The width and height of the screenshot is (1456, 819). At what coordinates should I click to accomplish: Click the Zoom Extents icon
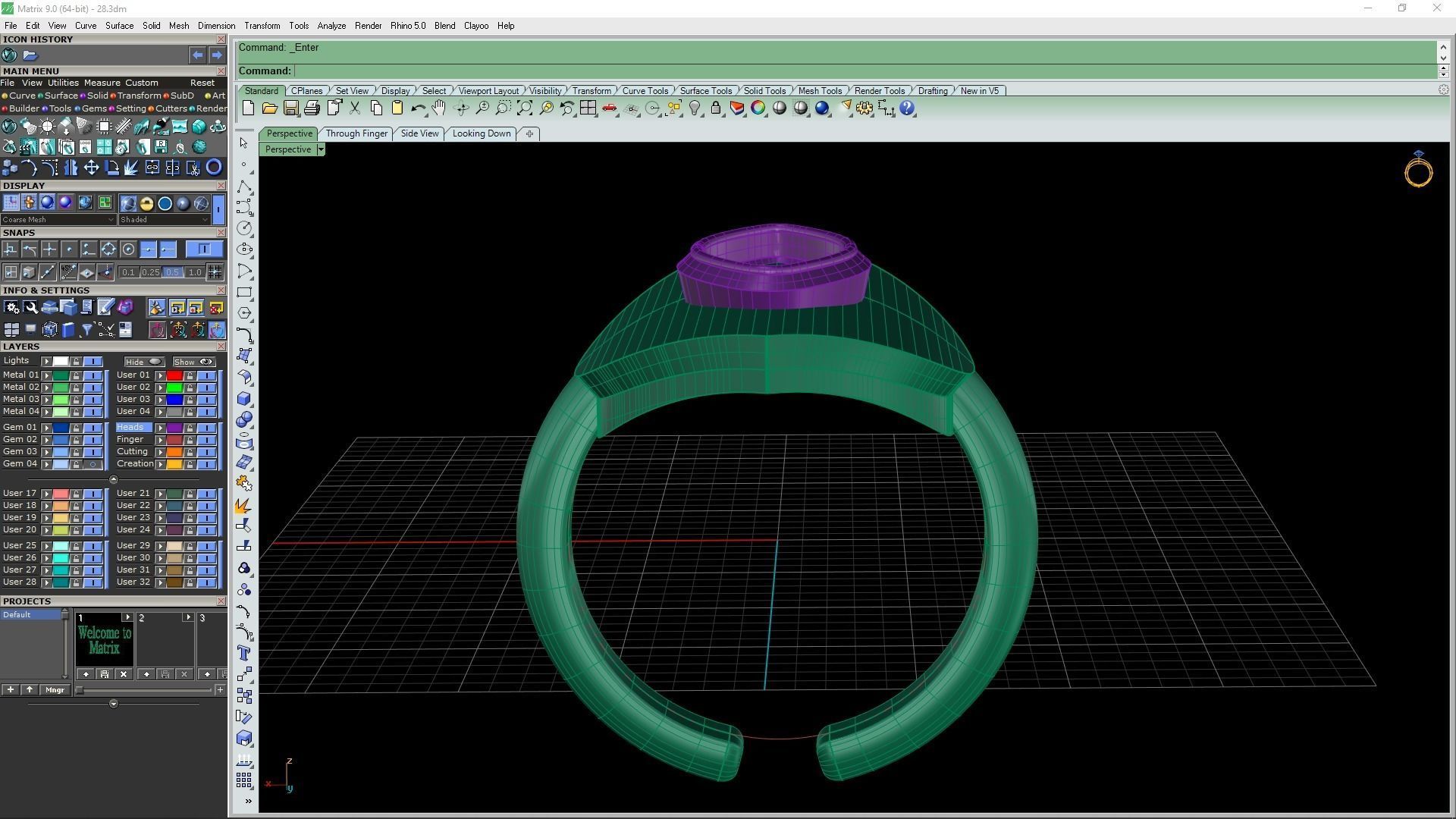pos(524,108)
